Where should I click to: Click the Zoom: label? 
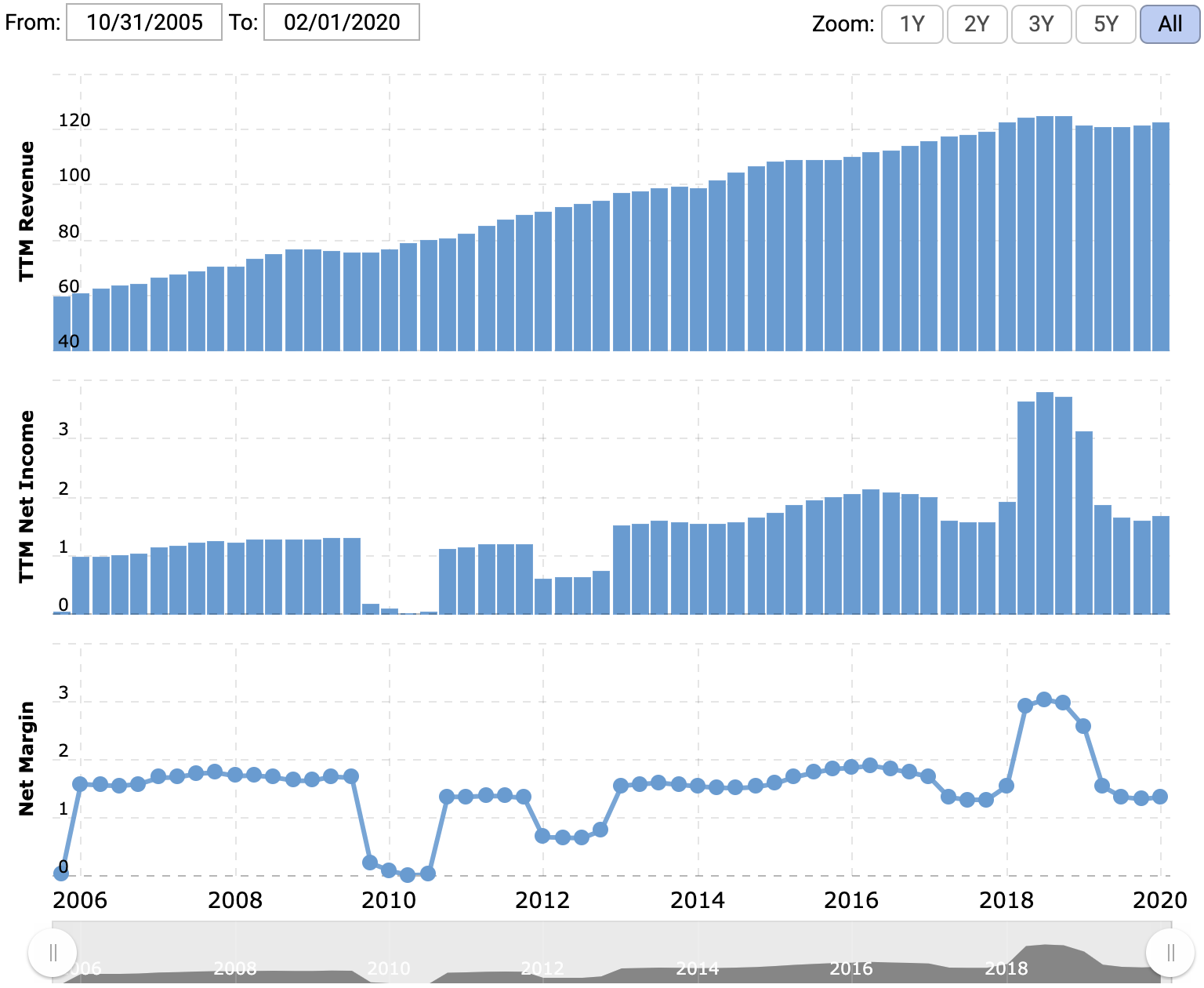click(843, 24)
